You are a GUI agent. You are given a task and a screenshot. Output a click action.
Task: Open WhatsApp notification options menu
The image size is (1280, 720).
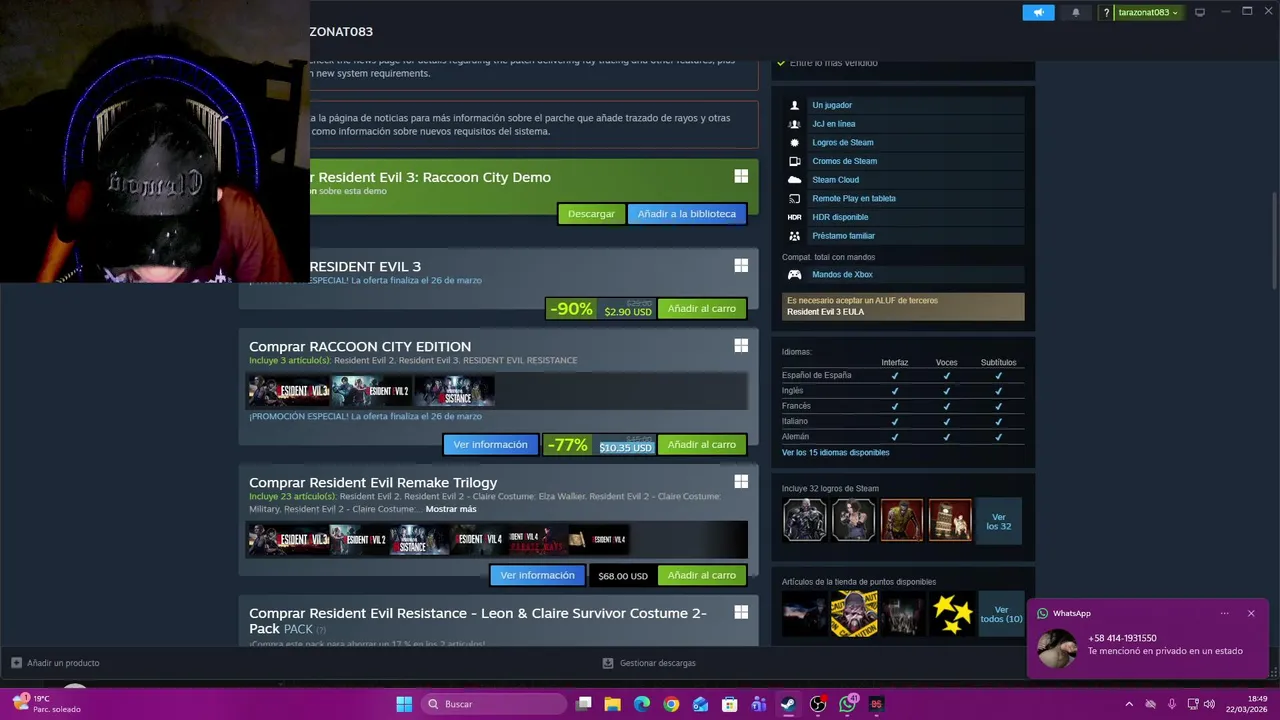(1224, 614)
